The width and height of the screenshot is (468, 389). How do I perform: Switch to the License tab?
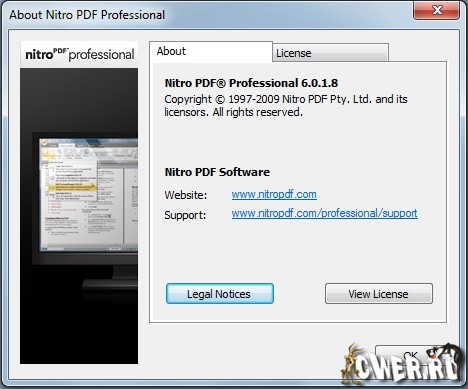pyautogui.click(x=330, y=53)
